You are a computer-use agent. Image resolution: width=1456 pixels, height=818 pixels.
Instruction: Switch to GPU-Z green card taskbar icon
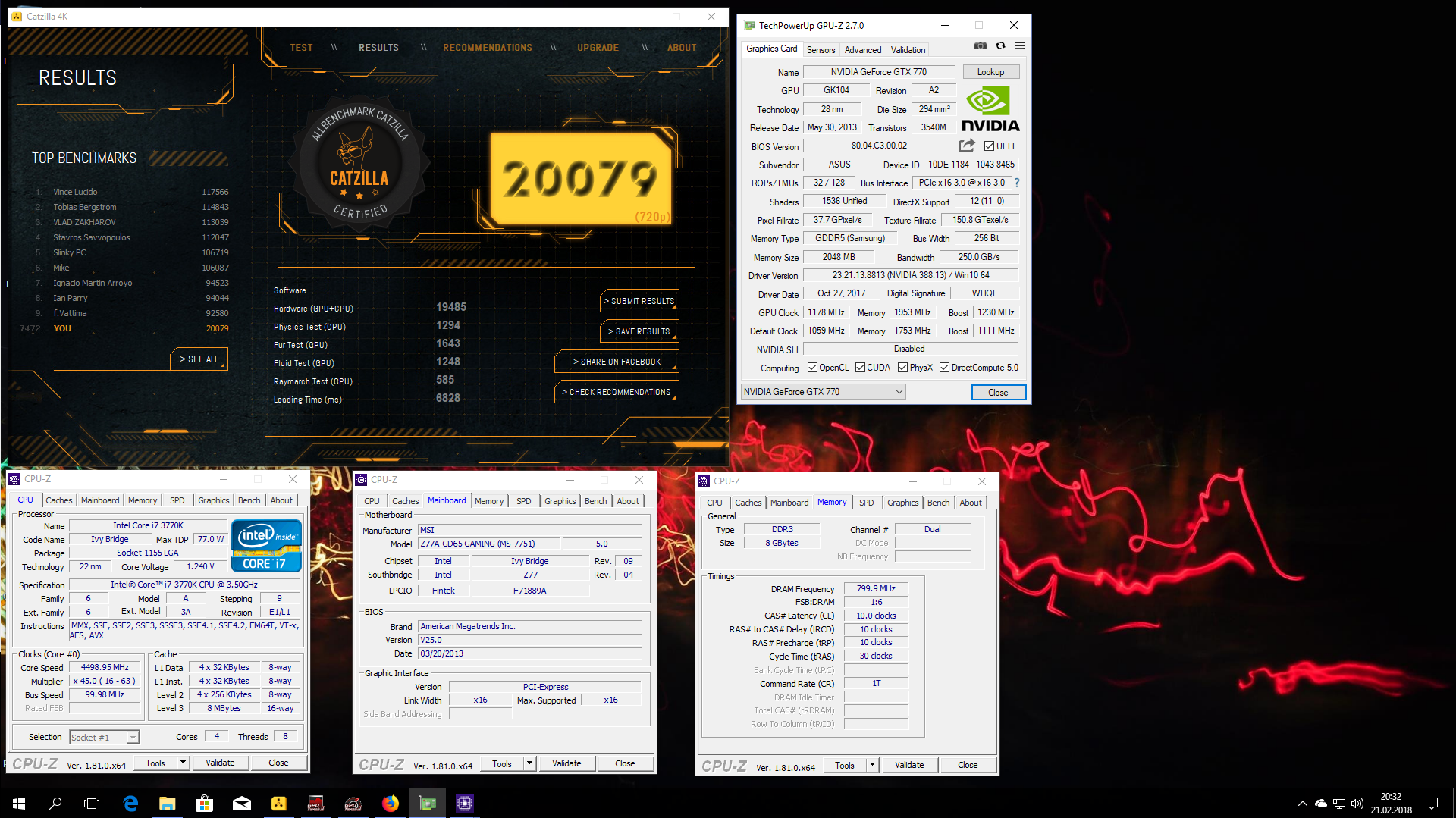tap(428, 804)
